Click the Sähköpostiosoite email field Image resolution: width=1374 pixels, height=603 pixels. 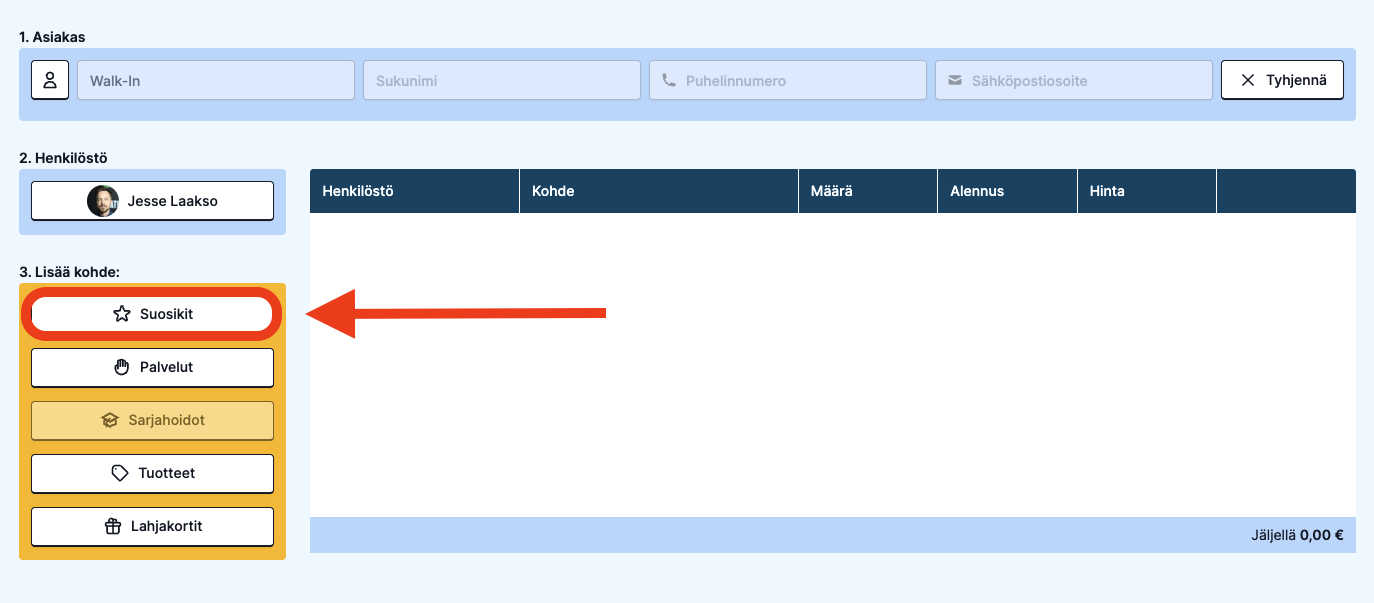click(1074, 80)
